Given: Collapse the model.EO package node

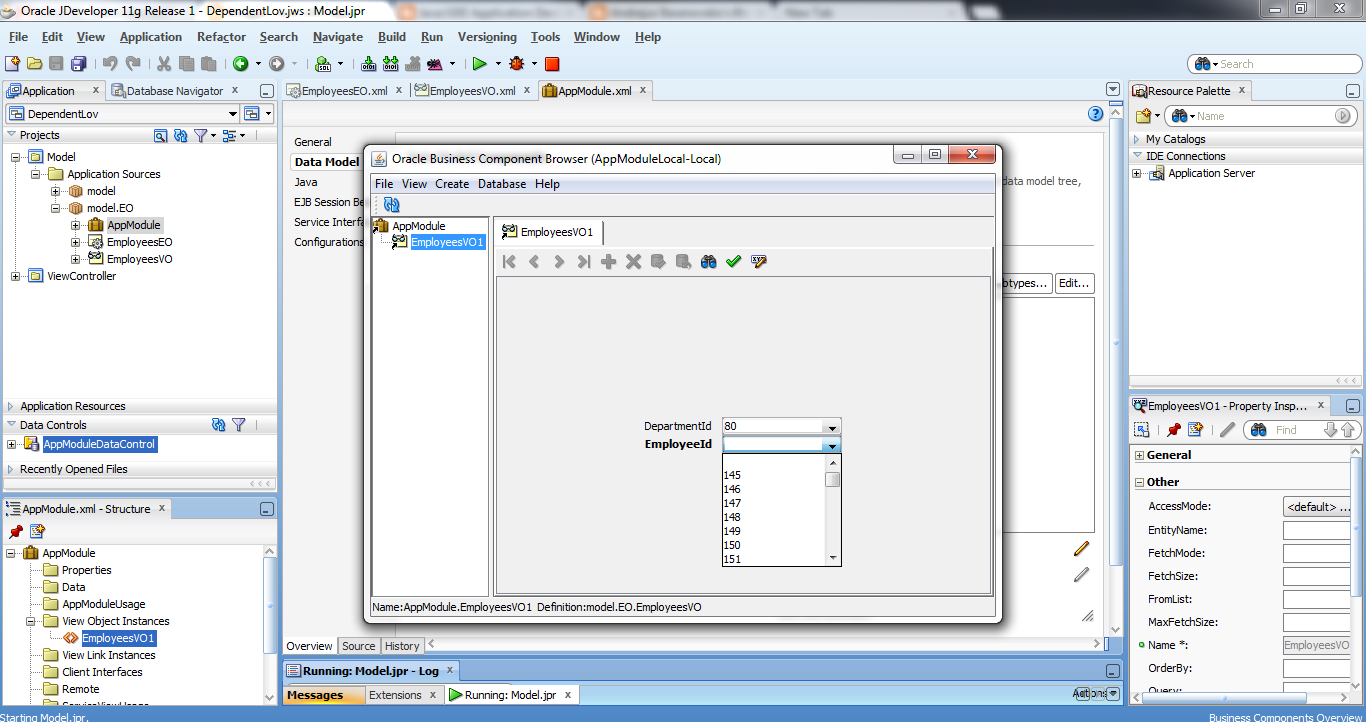Looking at the screenshot, I should coord(56,208).
